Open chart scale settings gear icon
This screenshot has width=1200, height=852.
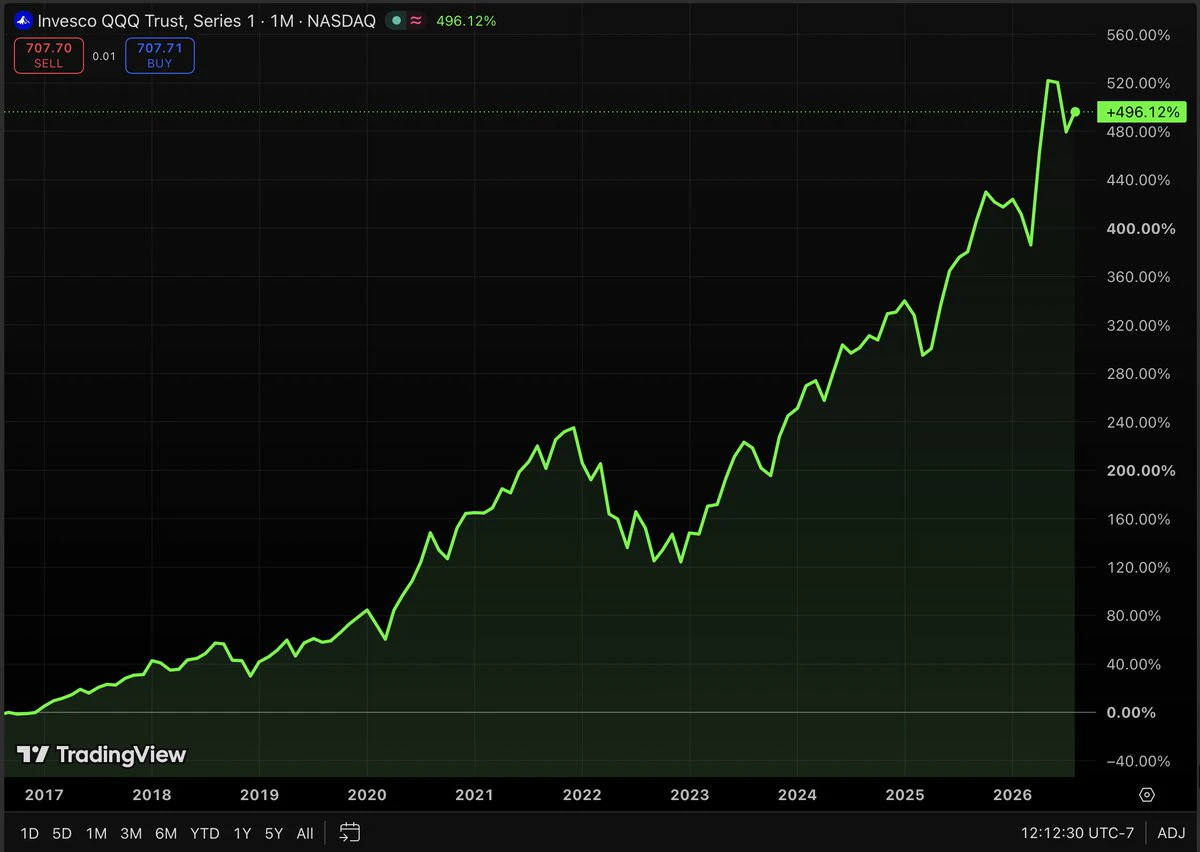[x=1147, y=795]
